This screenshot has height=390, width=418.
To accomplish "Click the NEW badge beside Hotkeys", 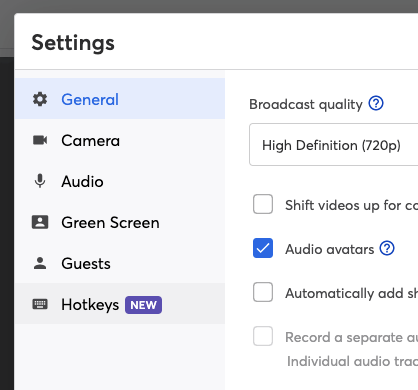I will [x=143, y=305].
